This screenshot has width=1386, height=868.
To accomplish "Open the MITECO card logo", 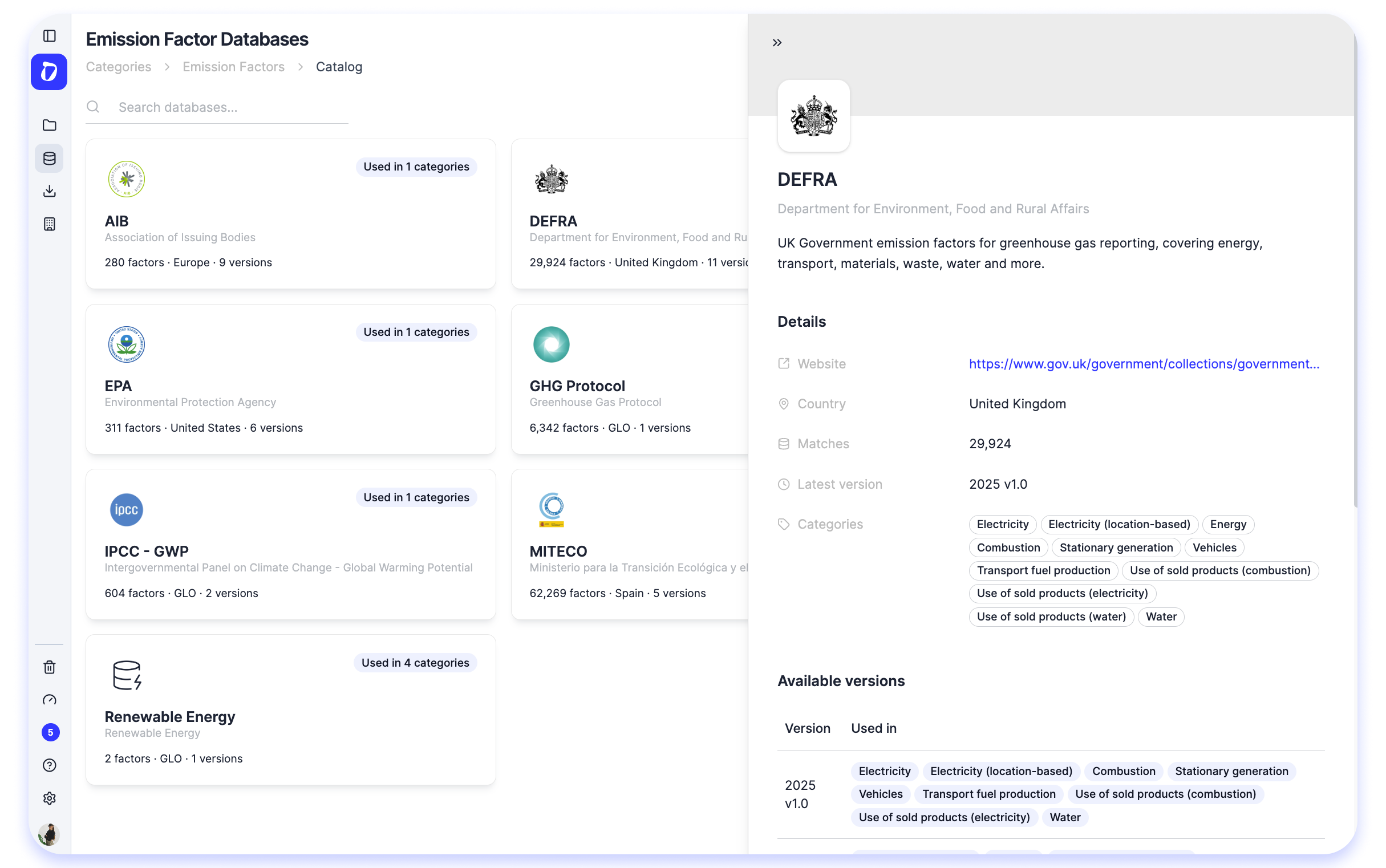I will (551, 510).
